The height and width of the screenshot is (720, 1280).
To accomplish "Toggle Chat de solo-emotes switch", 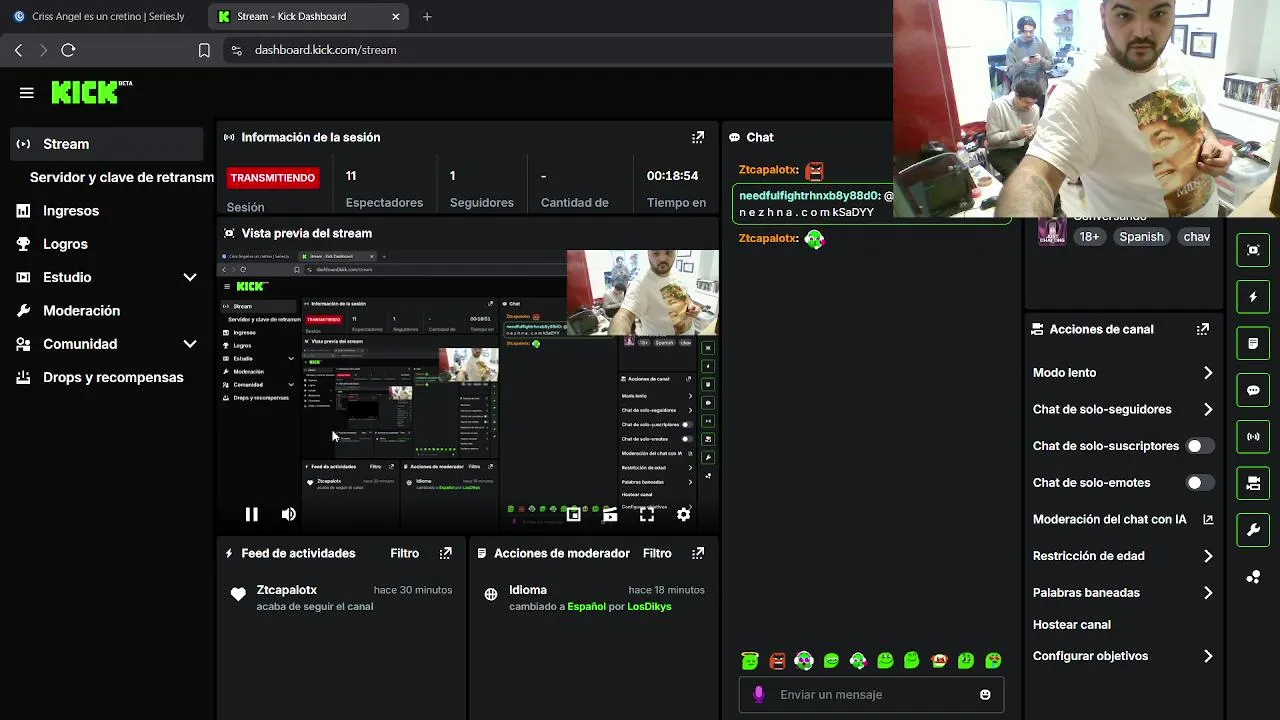I will point(1200,483).
